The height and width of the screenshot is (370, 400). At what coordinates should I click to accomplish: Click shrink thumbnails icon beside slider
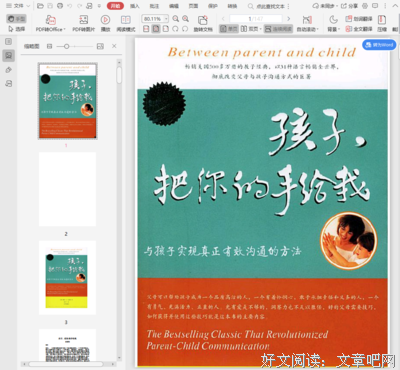tap(49, 46)
